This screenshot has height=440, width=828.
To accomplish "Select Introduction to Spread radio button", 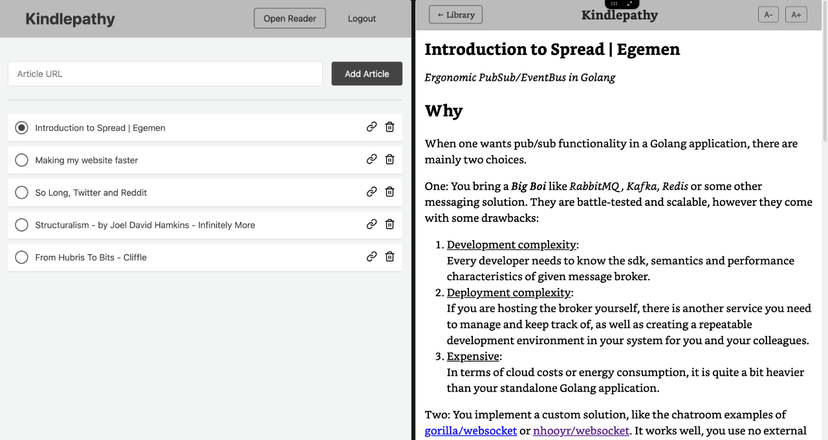I will [22, 128].
